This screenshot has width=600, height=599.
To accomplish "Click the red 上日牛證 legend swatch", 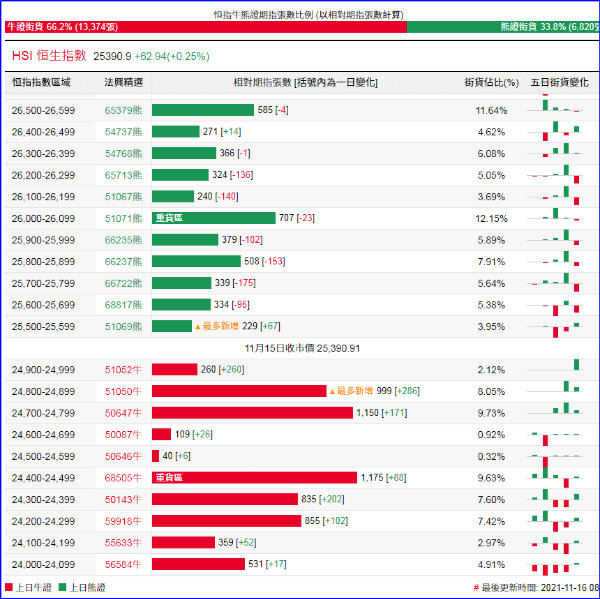I will coord(10,588).
